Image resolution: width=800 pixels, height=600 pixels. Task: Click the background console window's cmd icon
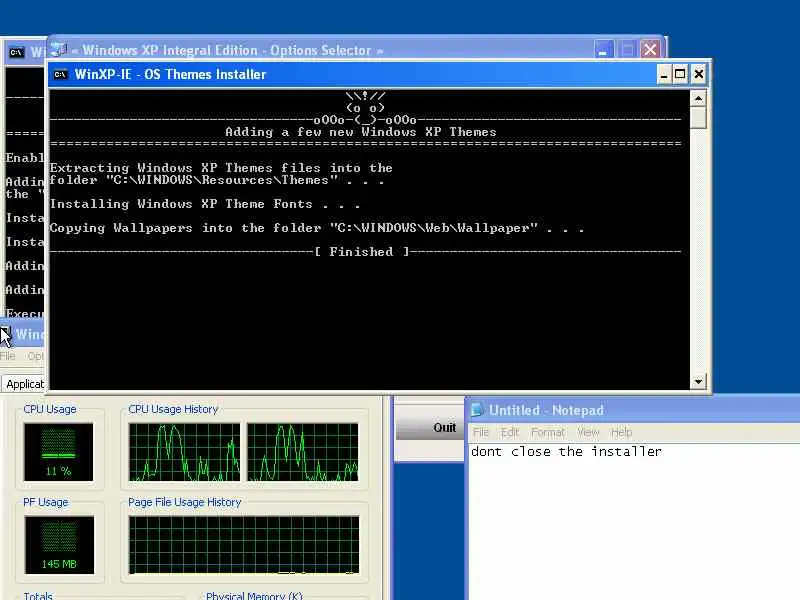[16, 52]
